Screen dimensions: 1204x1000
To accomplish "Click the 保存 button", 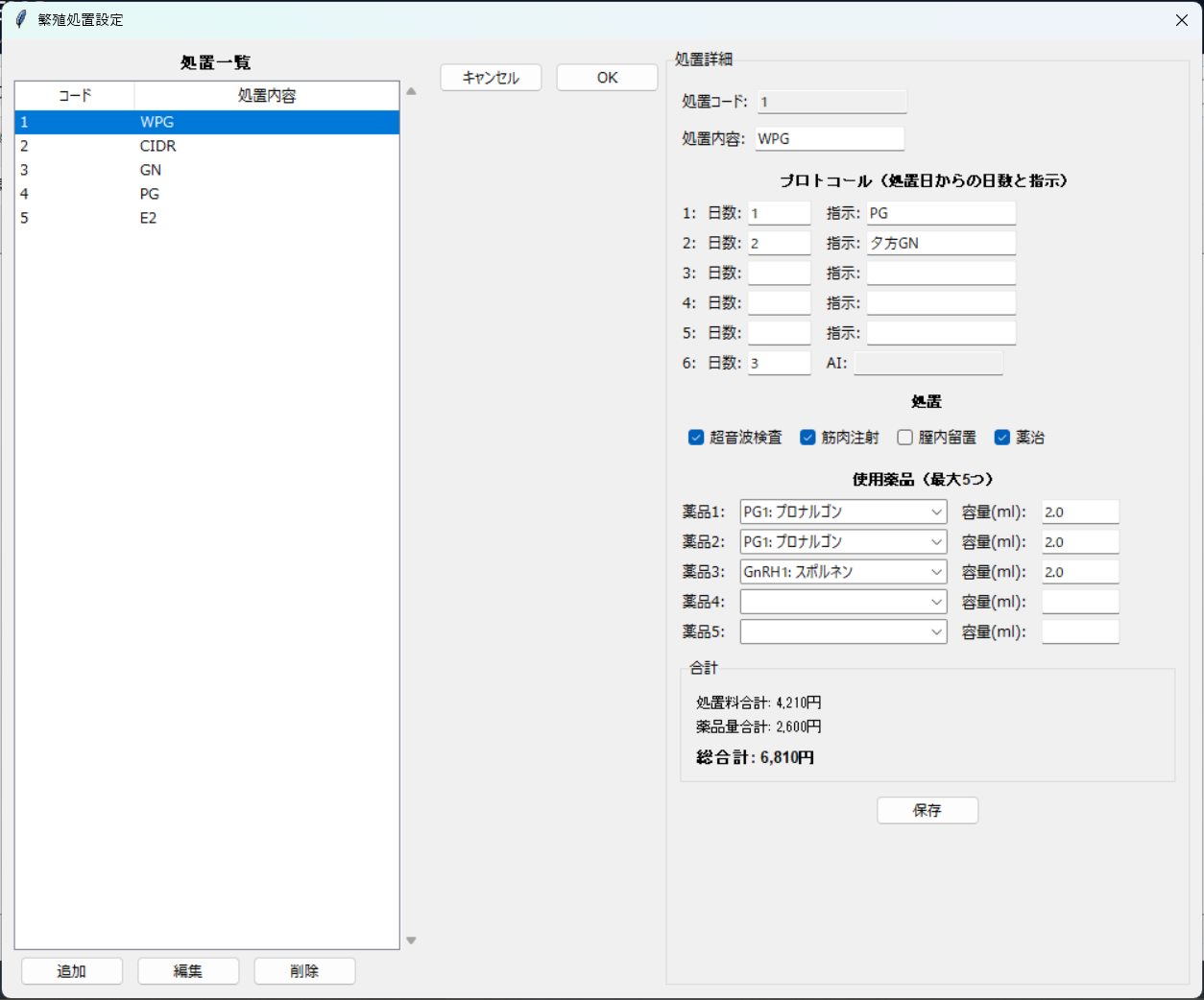I will pyautogui.click(x=927, y=810).
